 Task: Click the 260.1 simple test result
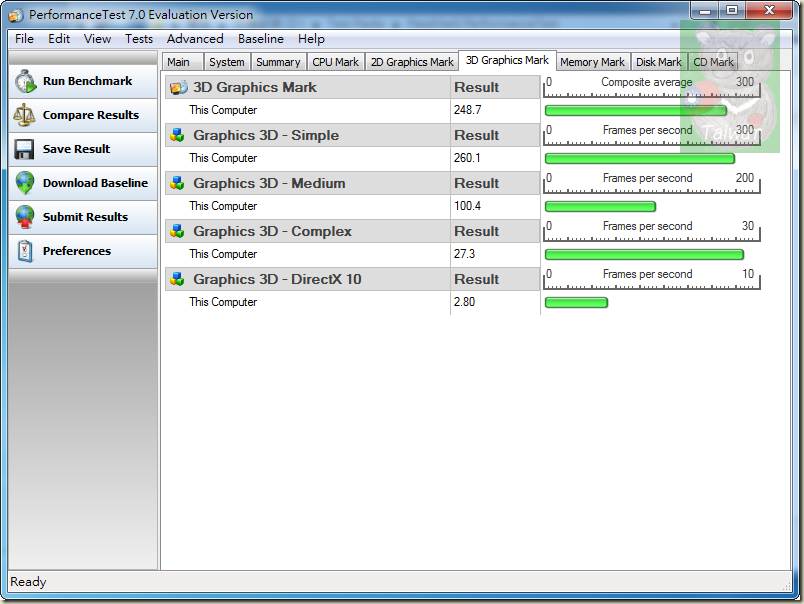[x=467, y=158]
